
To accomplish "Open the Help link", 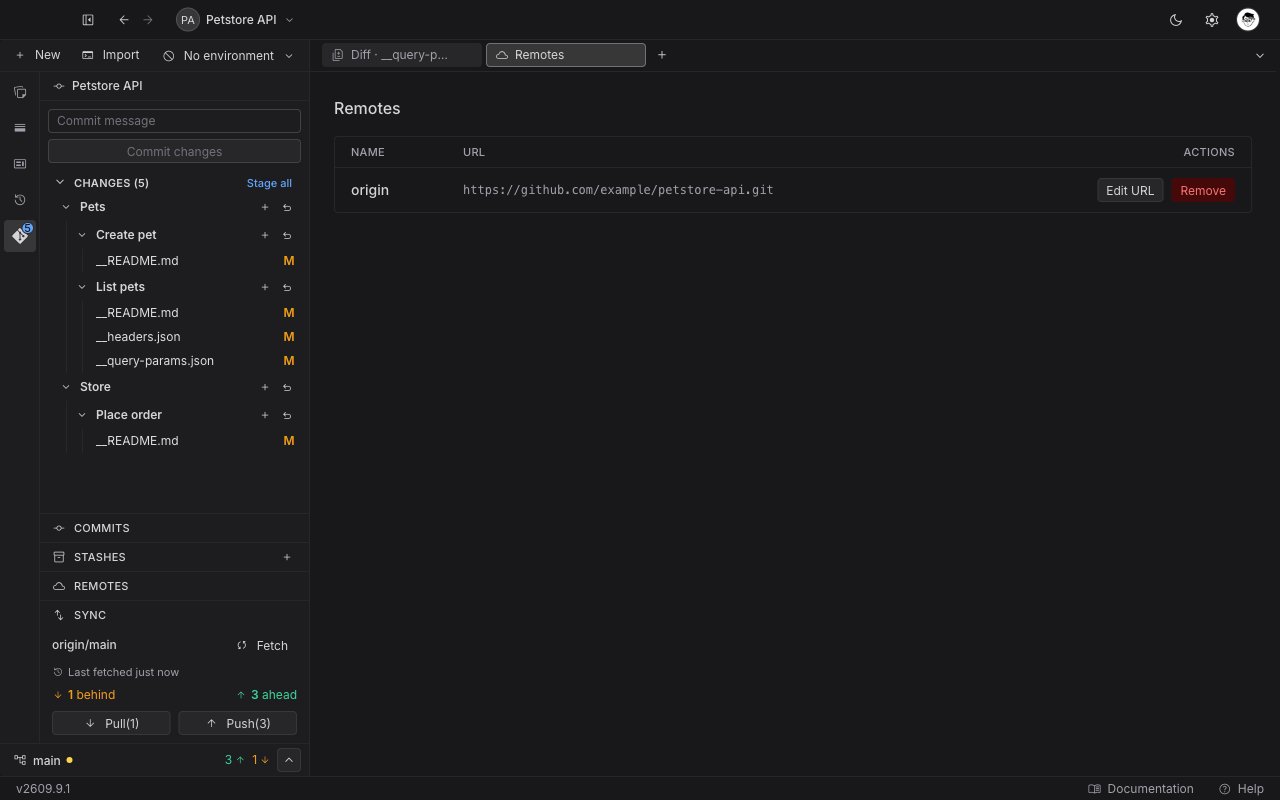I will coord(1241,789).
